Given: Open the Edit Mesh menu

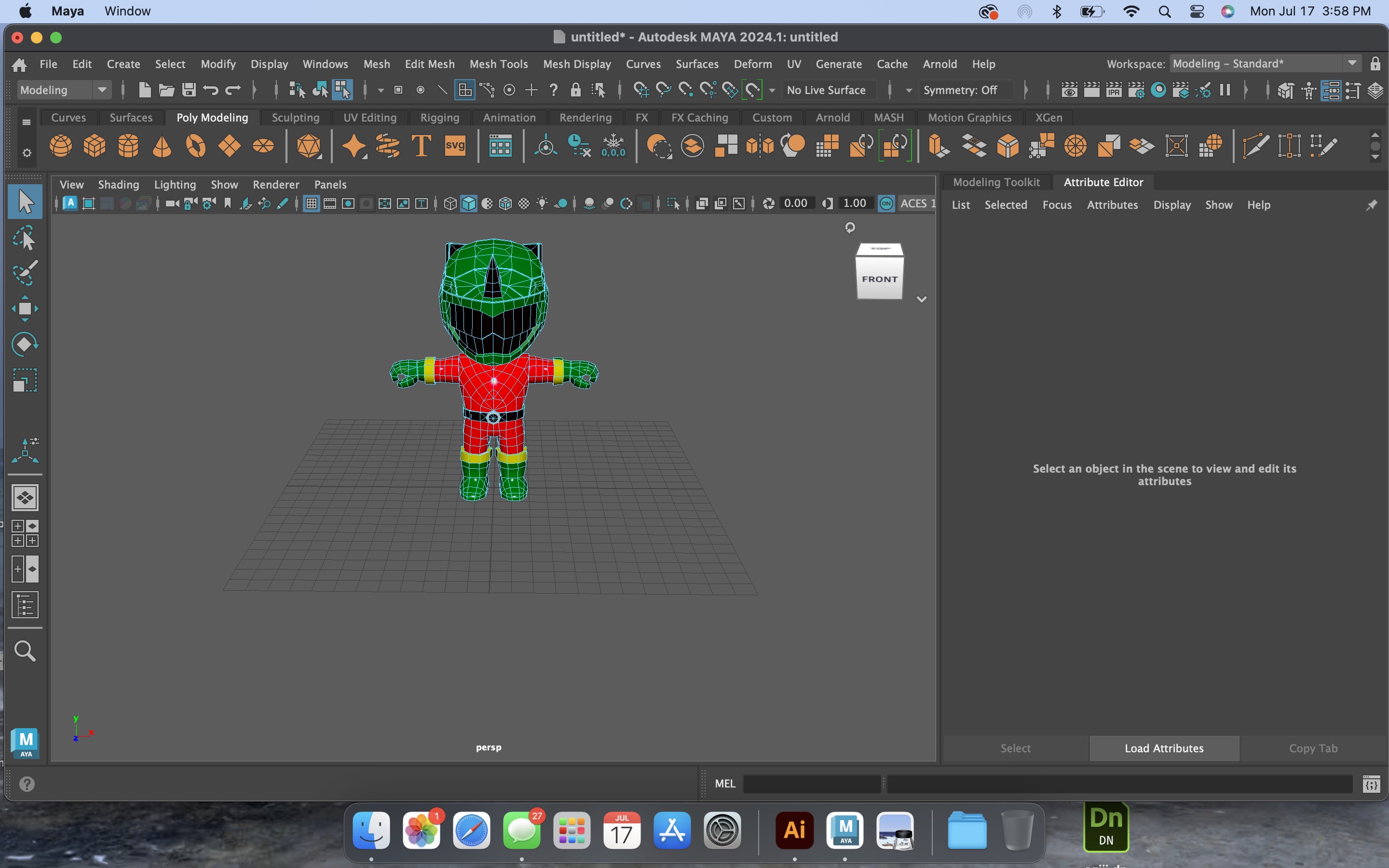Looking at the screenshot, I should (x=429, y=64).
